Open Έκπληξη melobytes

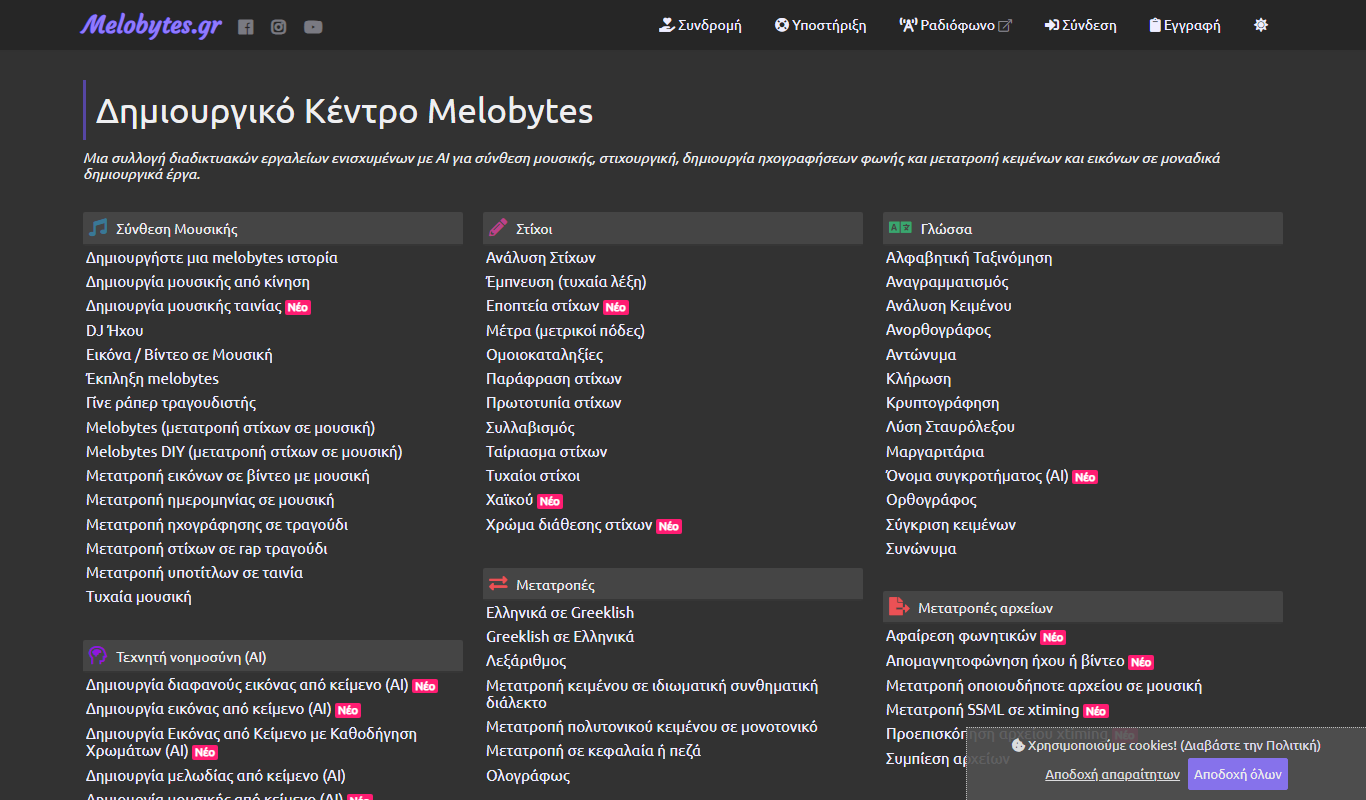click(152, 378)
